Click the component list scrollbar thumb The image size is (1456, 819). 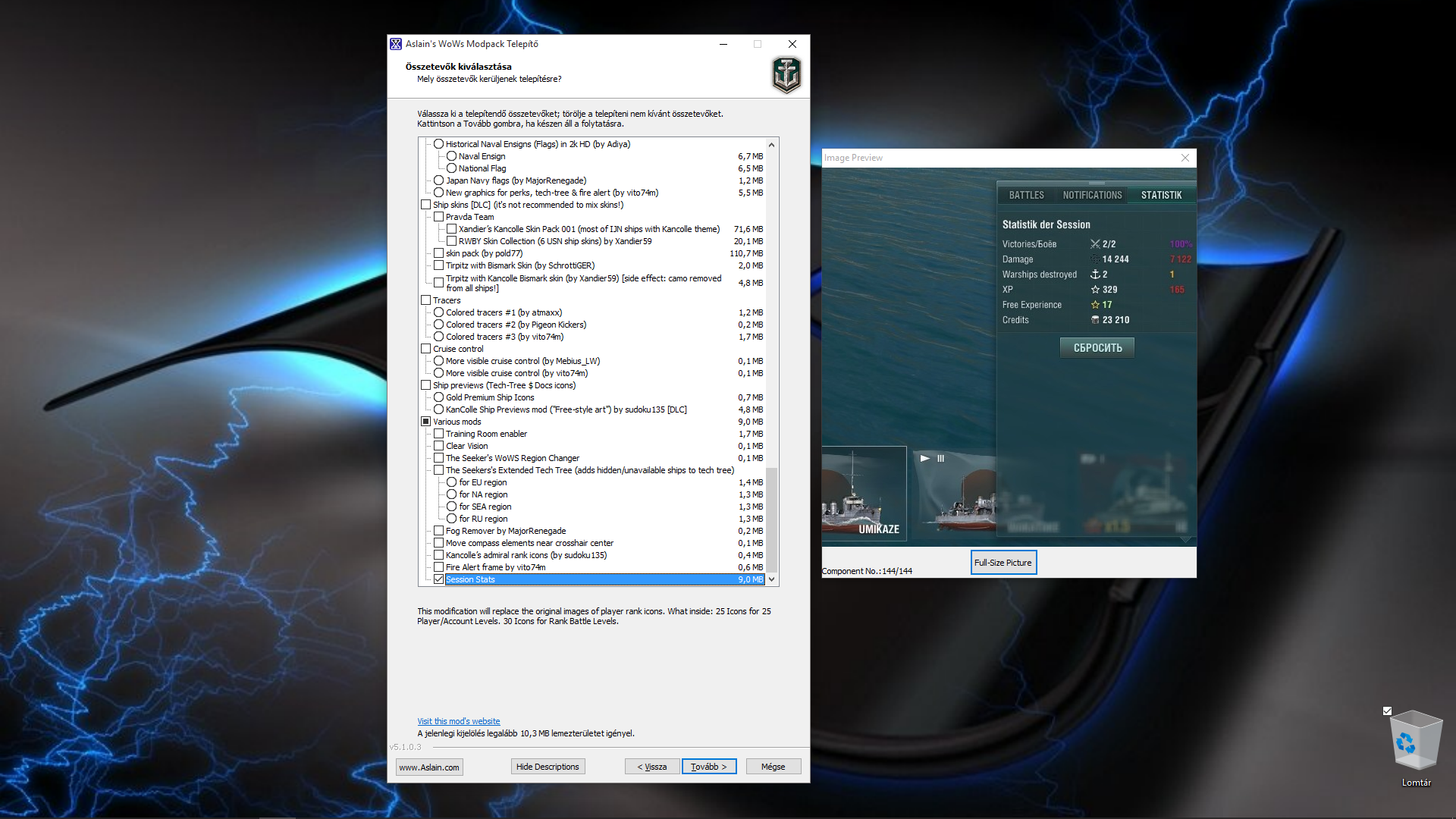[x=772, y=519]
